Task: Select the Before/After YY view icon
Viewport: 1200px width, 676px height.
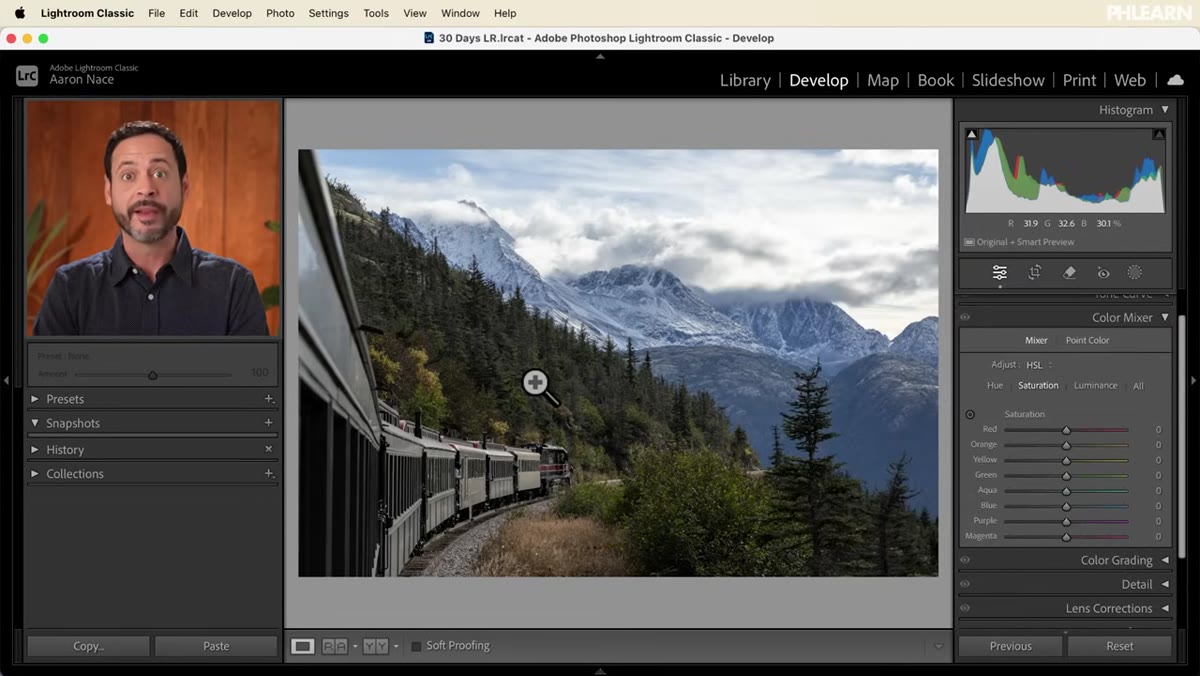Action: (375, 646)
